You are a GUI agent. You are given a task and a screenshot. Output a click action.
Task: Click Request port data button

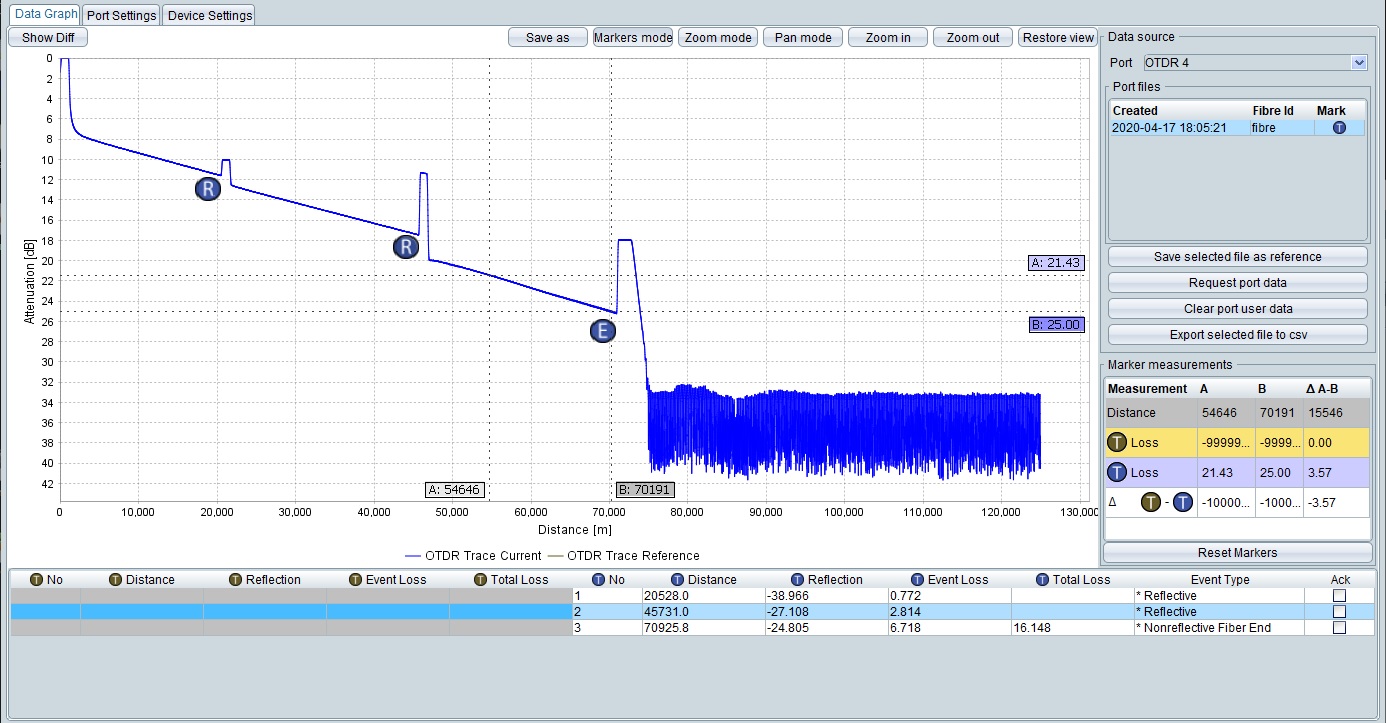1237,283
